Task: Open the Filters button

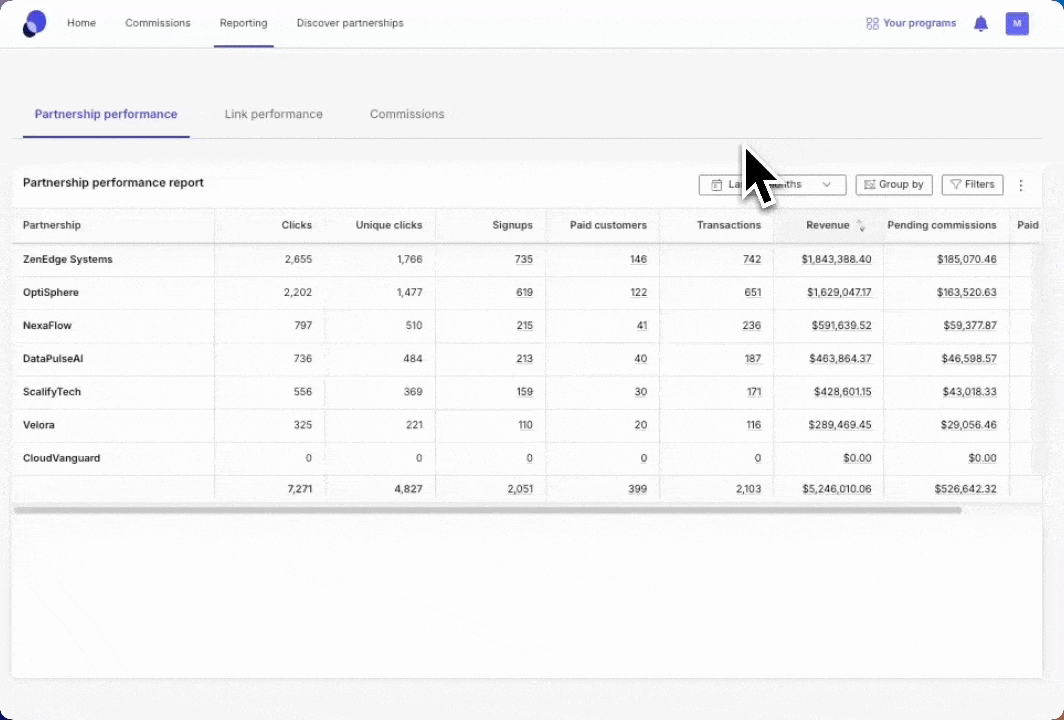Action: (972, 185)
